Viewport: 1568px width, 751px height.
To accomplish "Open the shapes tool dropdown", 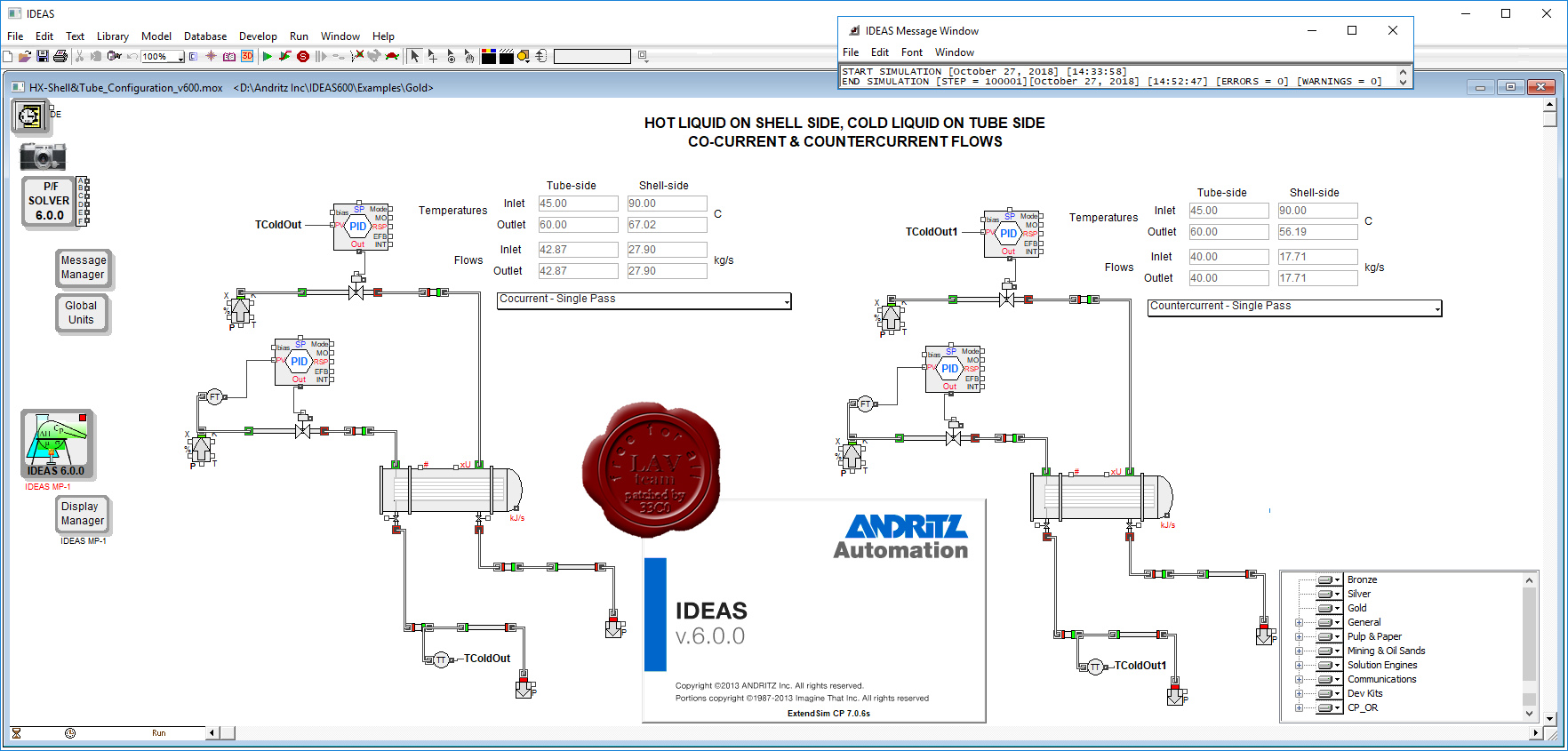I will coord(524,57).
